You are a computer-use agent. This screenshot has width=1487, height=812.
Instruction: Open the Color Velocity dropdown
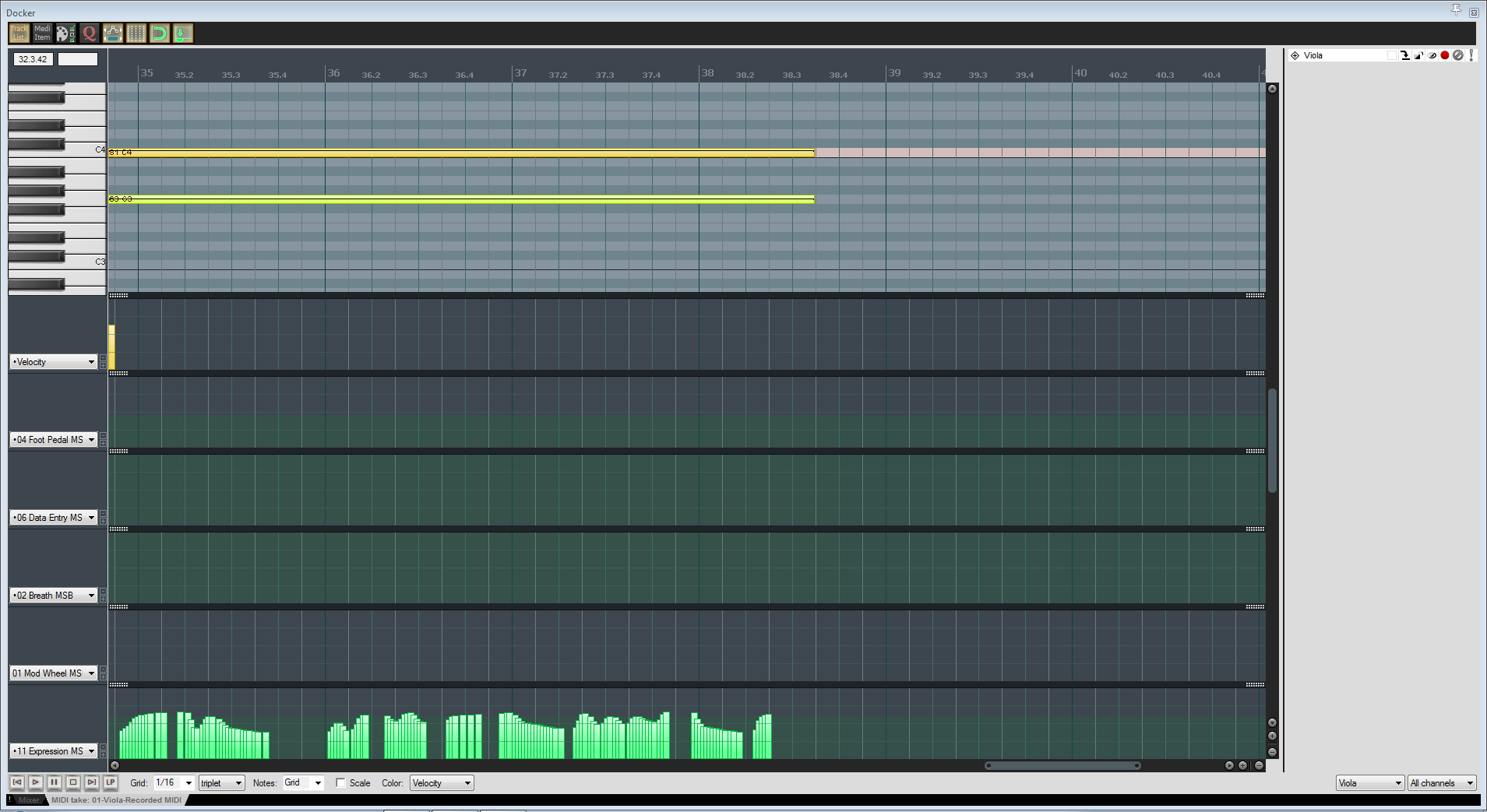442,783
